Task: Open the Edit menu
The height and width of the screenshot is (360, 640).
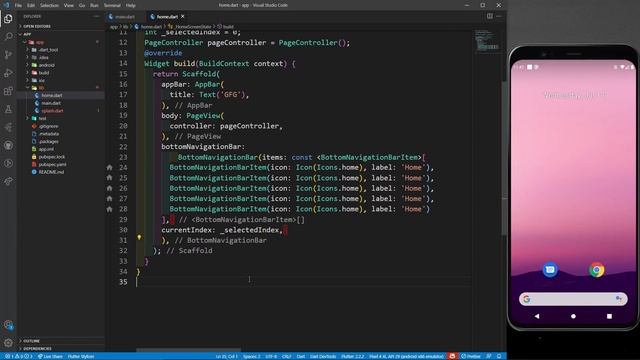Action: tap(31, 5)
